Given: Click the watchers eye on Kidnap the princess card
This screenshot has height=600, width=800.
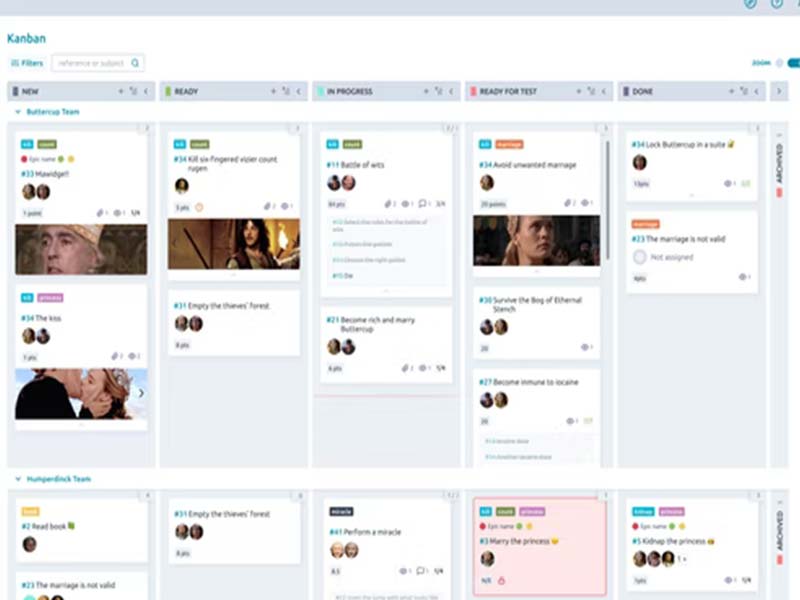Looking at the screenshot, I should 728,580.
